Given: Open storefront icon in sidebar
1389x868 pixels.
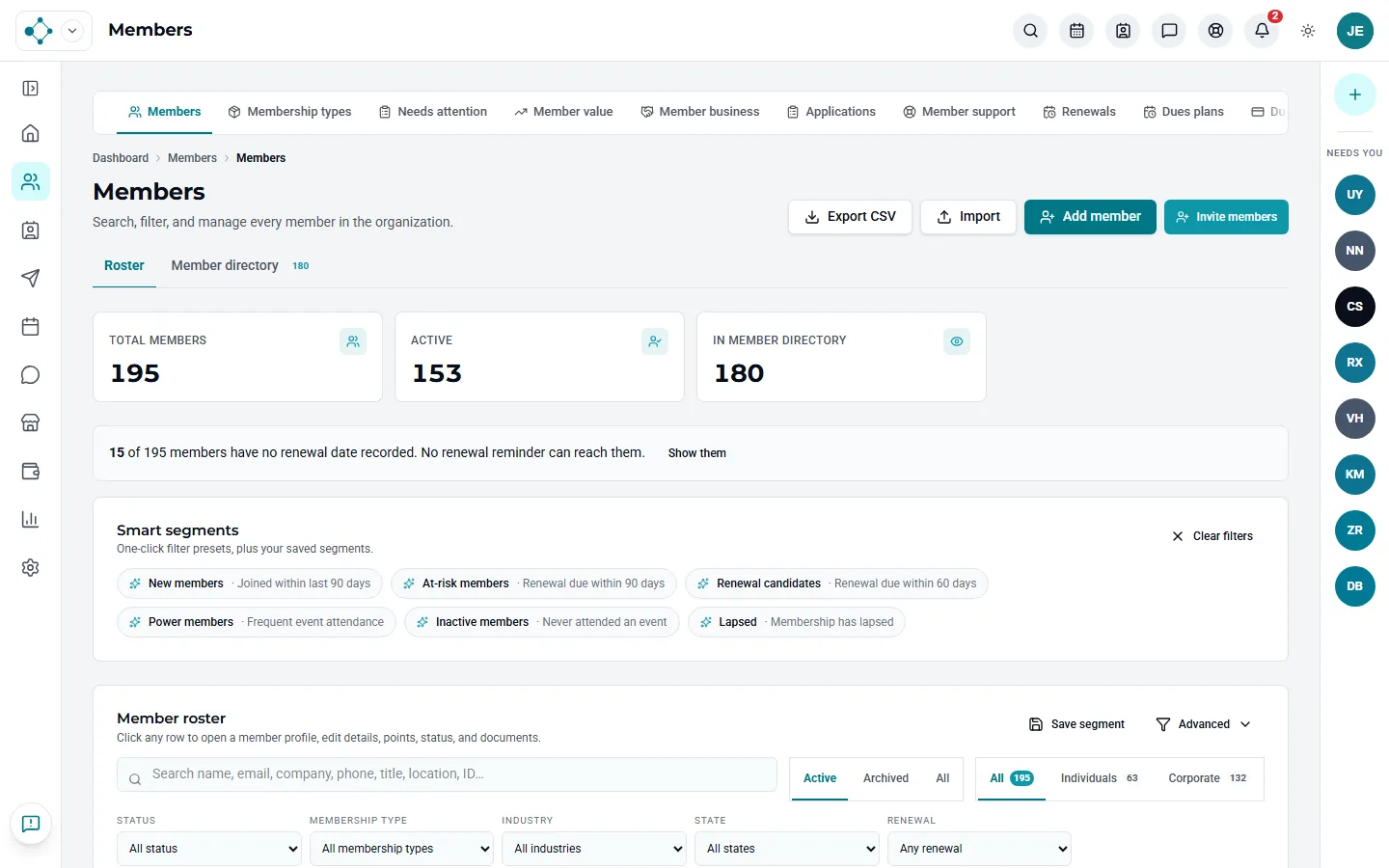Looking at the screenshot, I should coord(31,422).
